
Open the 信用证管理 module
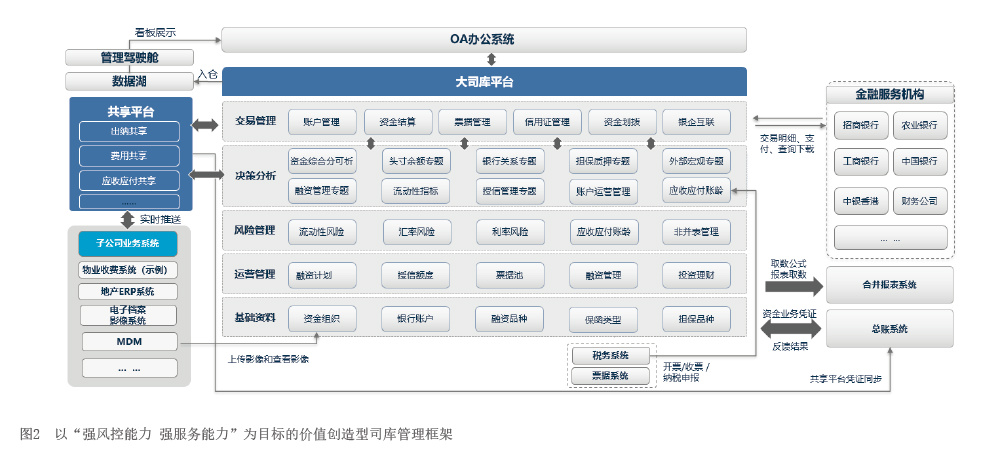(x=547, y=122)
